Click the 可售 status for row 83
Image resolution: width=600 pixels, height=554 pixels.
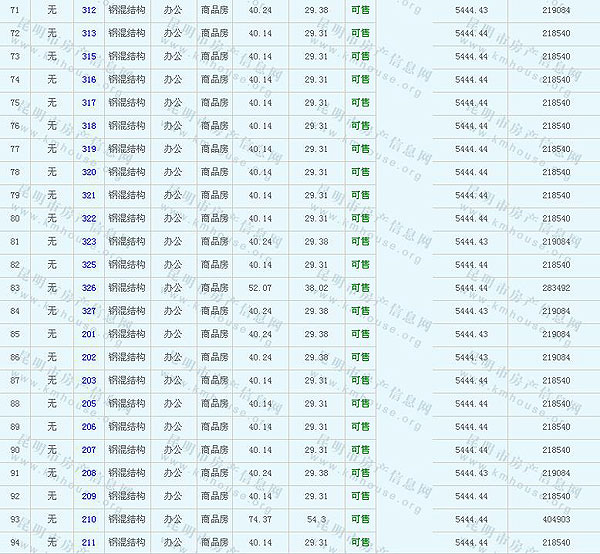360,288
